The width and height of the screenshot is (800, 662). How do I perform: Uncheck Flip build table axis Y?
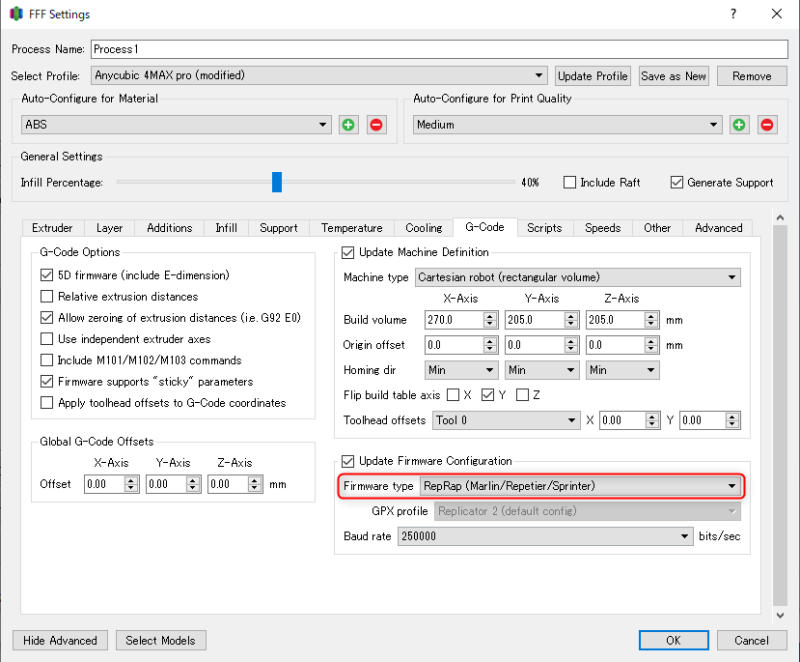point(487,395)
